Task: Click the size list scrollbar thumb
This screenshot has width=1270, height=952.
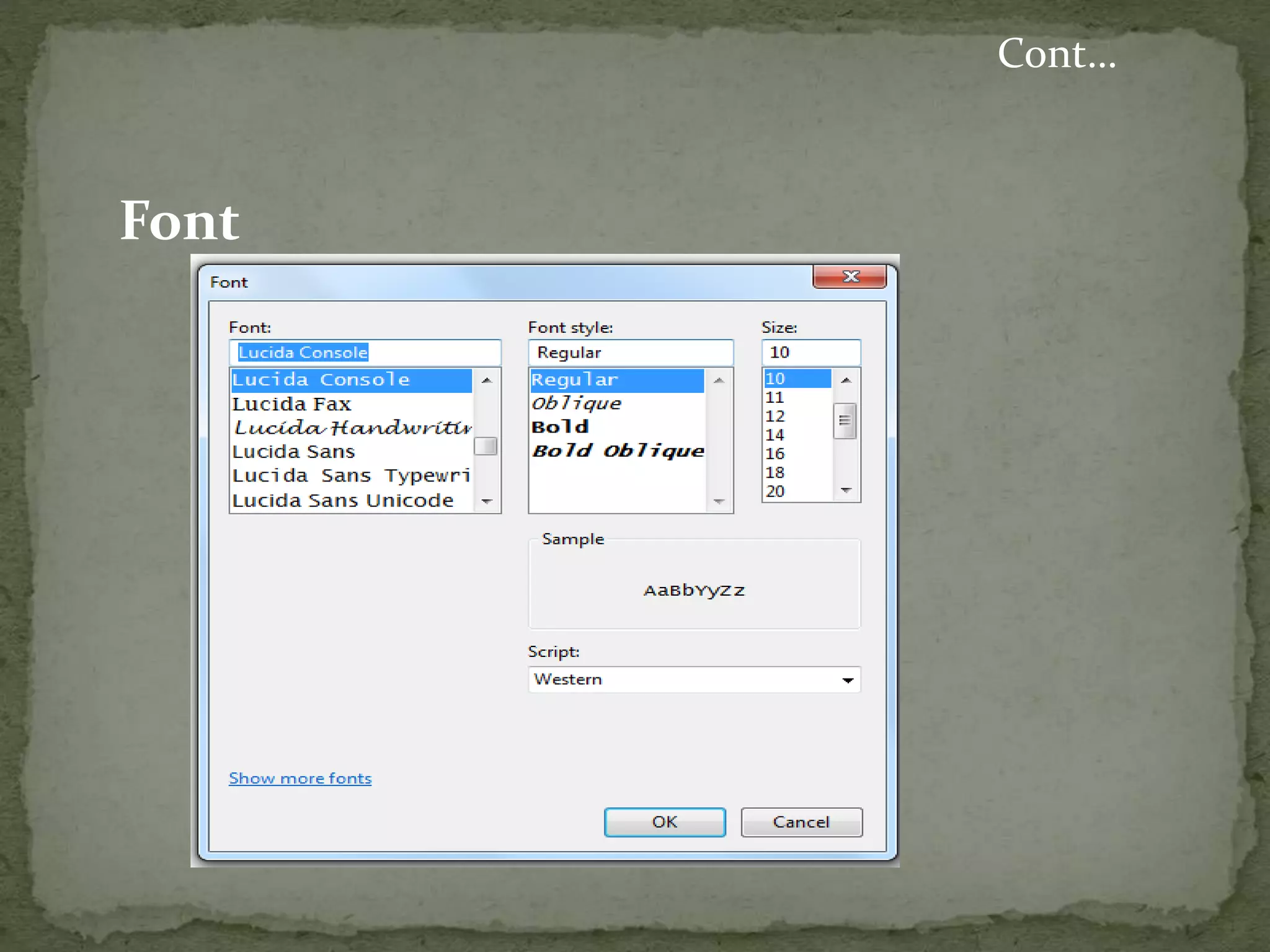Action: [845, 421]
